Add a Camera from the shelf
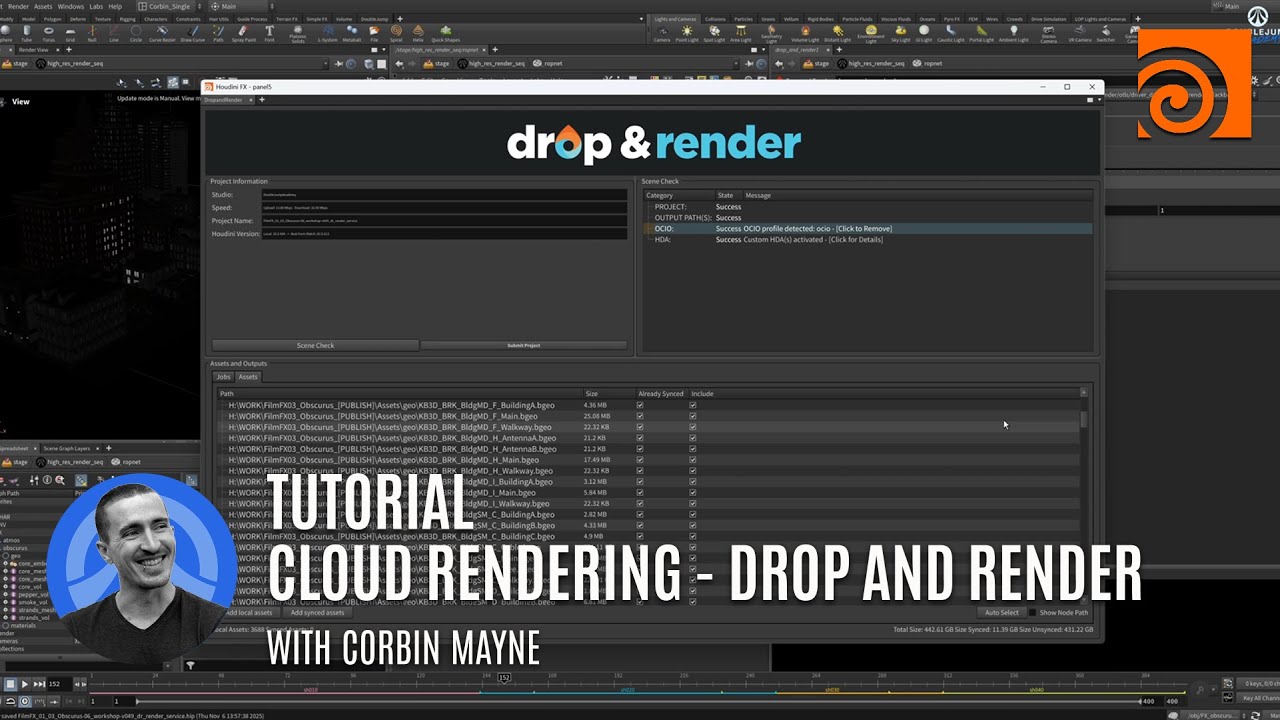This screenshot has width=1280, height=720. pyautogui.click(x=662, y=33)
